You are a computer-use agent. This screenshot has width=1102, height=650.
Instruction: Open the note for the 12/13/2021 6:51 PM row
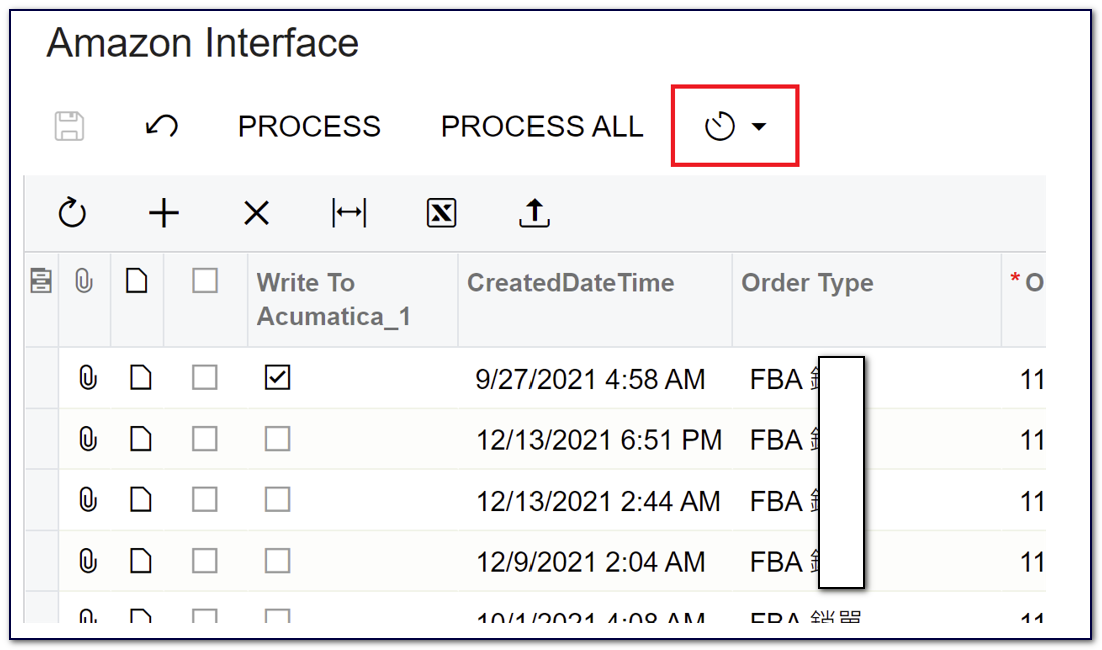point(141,439)
